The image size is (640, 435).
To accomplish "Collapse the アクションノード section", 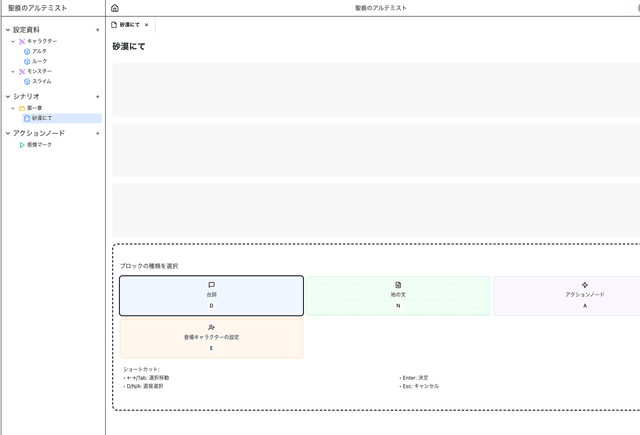I will pyautogui.click(x=8, y=133).
